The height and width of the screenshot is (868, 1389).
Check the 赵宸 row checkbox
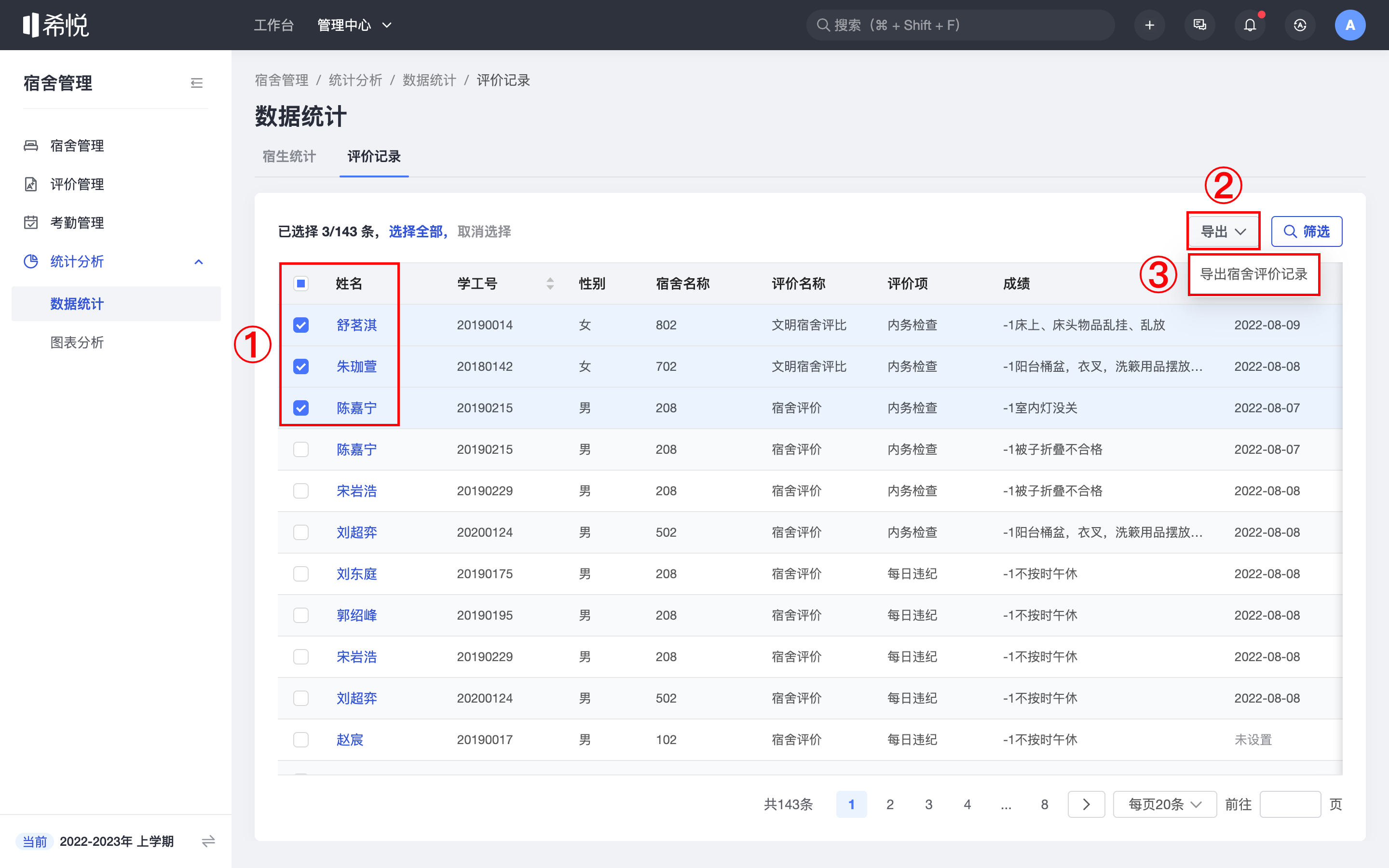301,739
